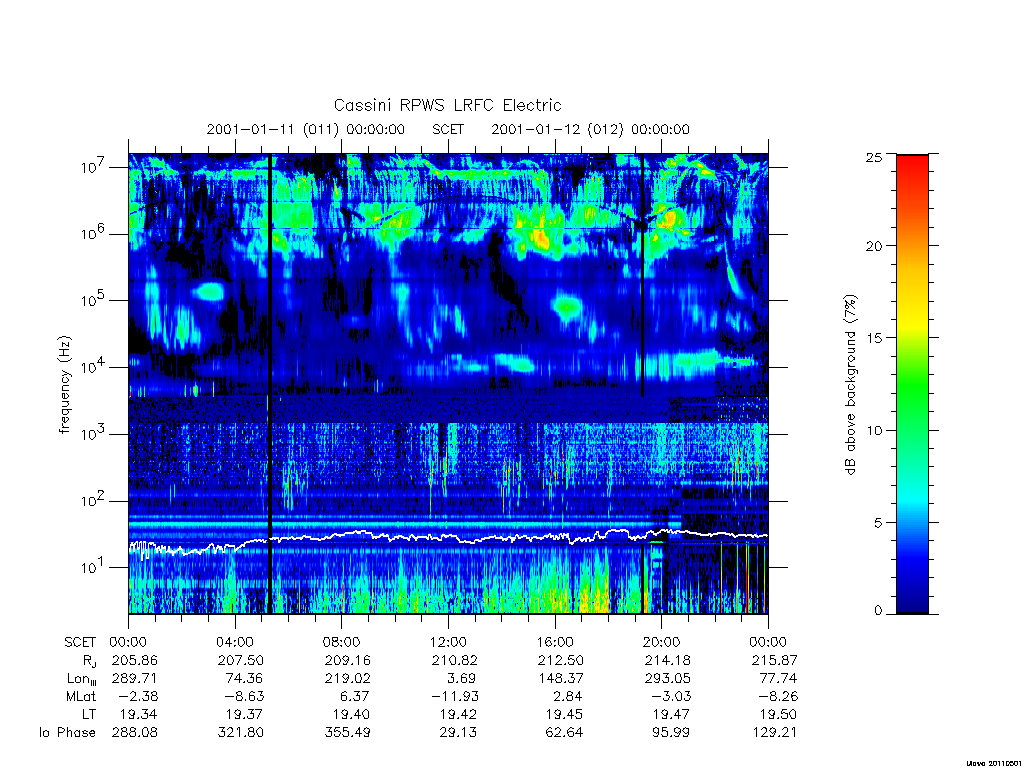
Task: Click the green middle of the color bar
Action: [912, 385]
